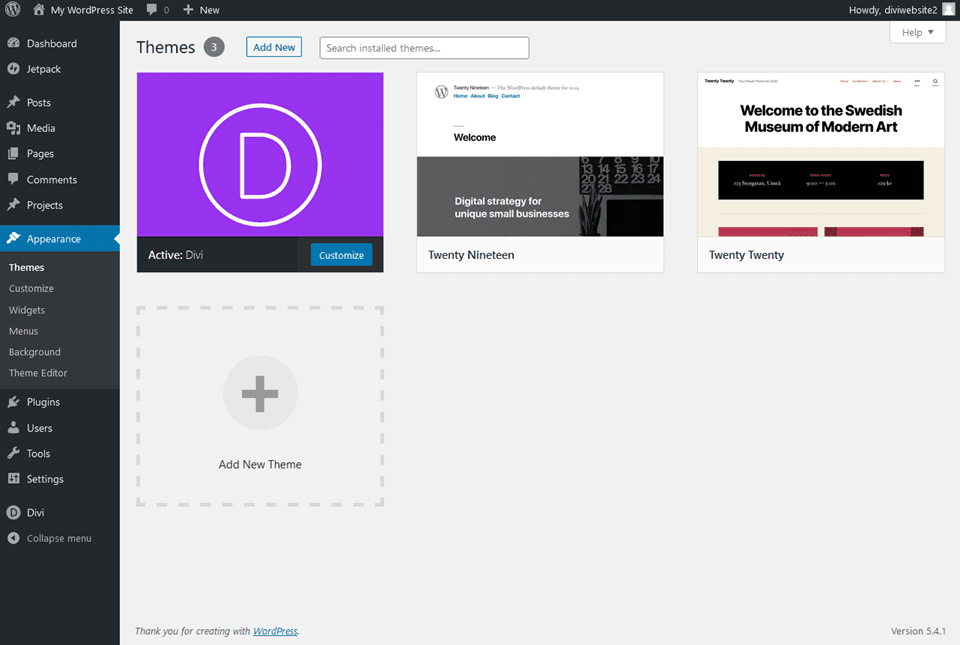Open the Posts menu item
The height and width of the screenshot is (645, 960).
35,101
